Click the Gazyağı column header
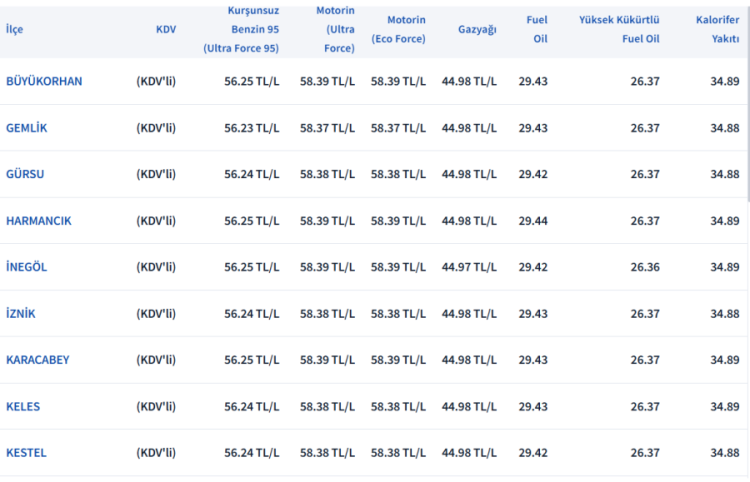Screen dimensions: 750x482 coord(477,29)
